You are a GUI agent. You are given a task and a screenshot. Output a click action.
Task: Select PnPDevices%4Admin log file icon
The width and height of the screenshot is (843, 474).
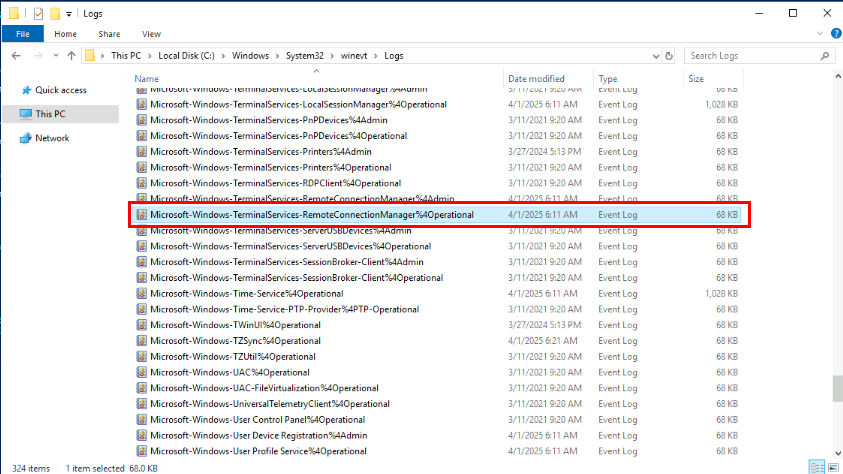click(141, 120)
